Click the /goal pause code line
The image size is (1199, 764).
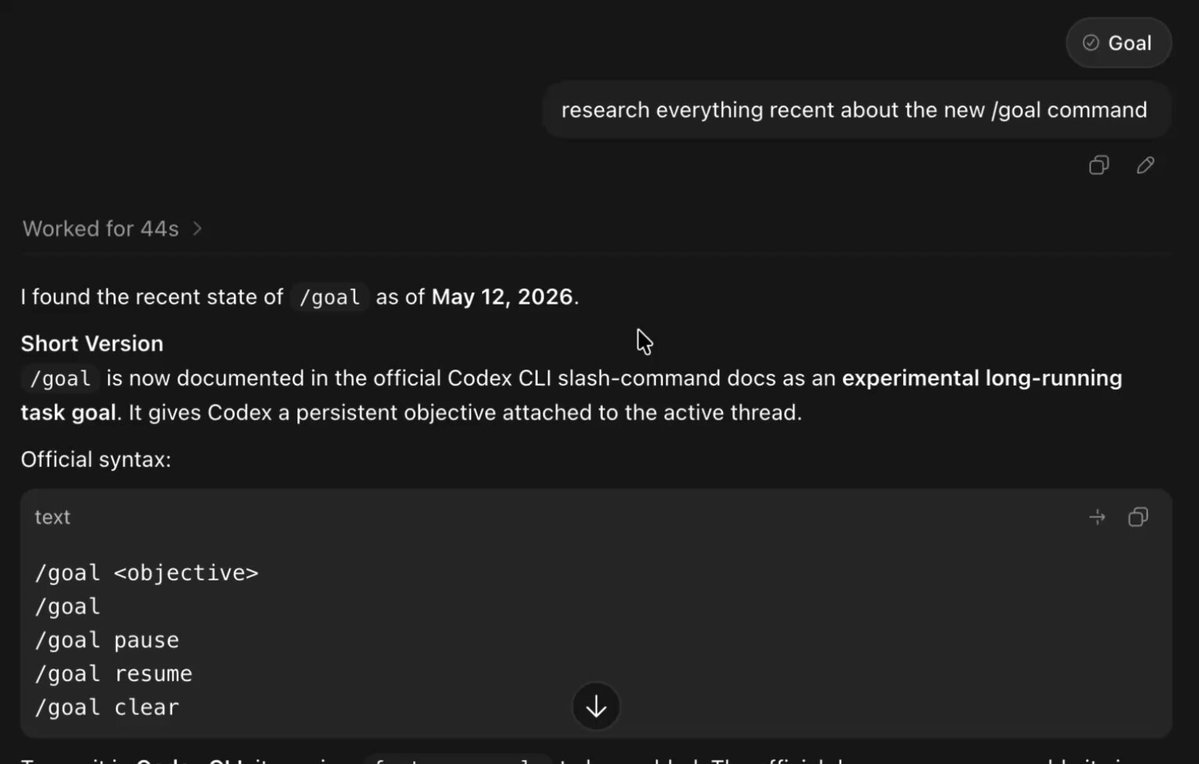(x=107, y=640)
